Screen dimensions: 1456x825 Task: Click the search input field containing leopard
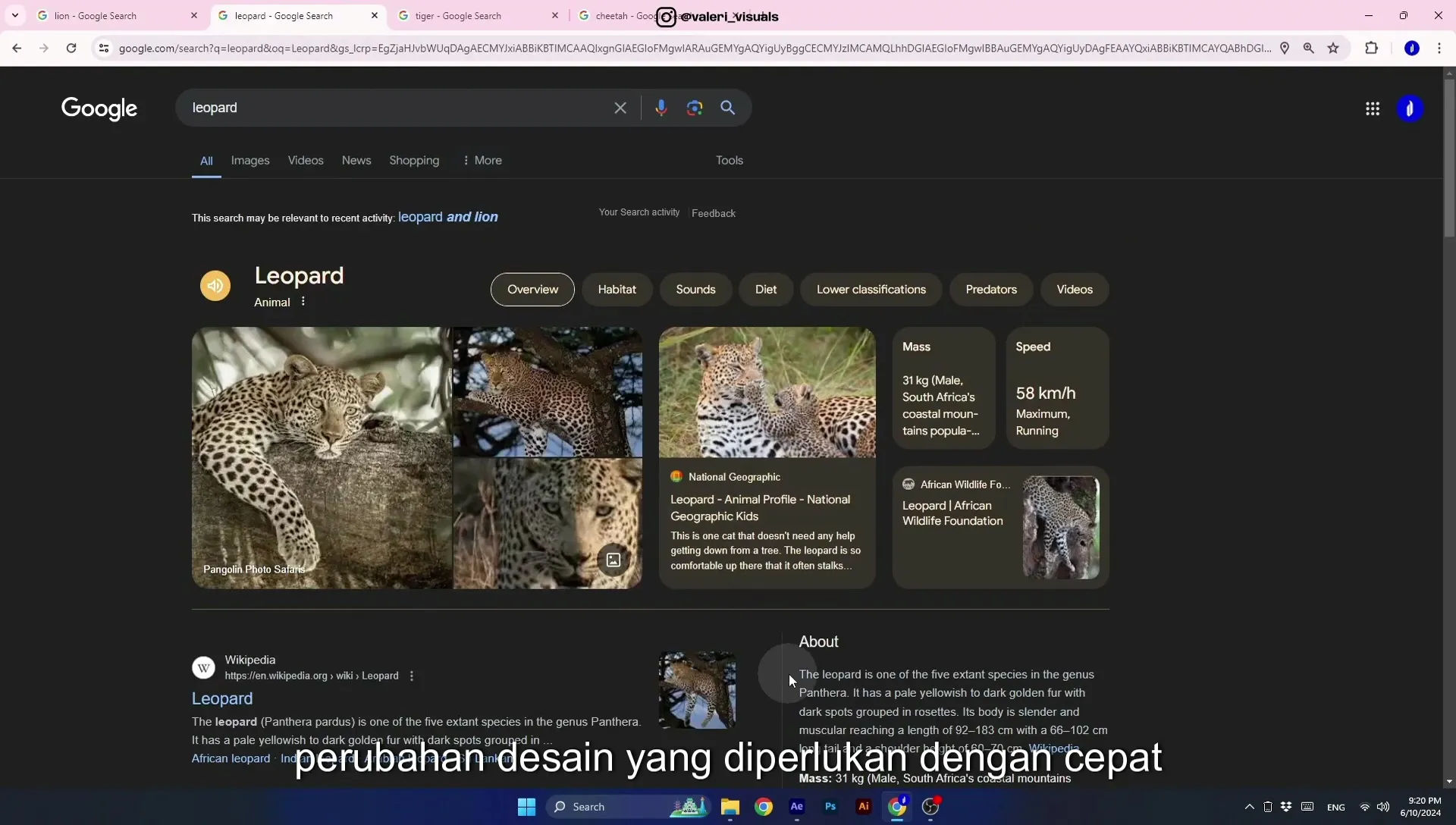[398, 108]
